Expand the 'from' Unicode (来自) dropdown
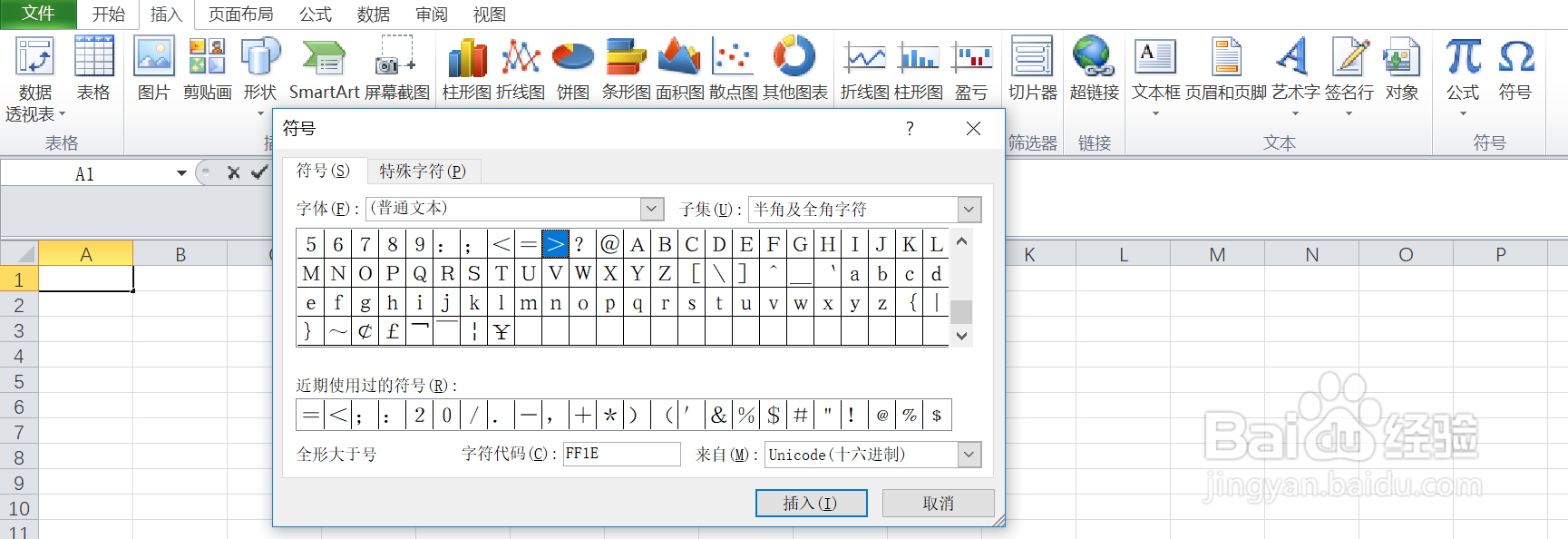Image resolution: width=1568 pixels, height=539 pixels. (969, 454)
